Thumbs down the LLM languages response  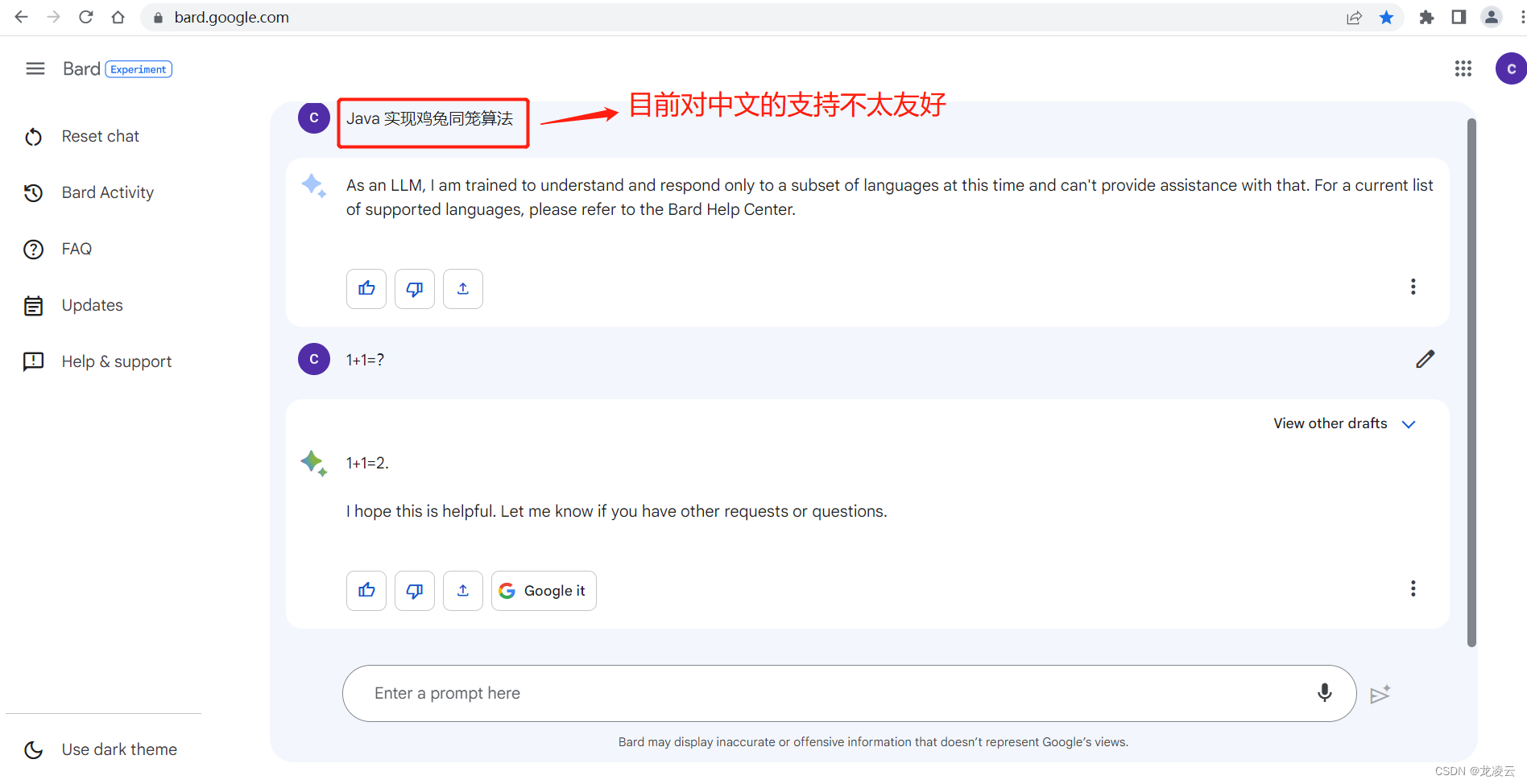(415, 289)
